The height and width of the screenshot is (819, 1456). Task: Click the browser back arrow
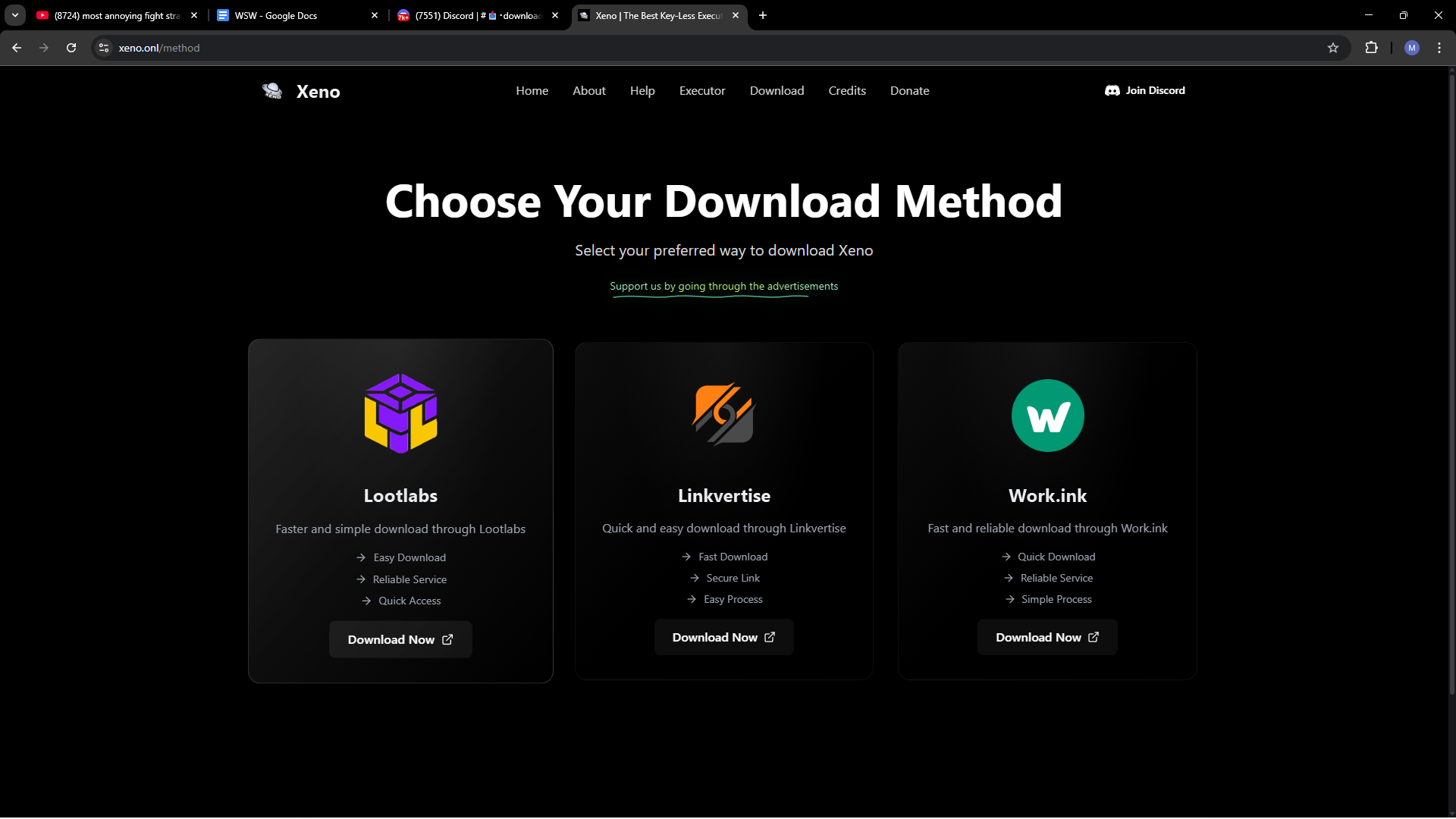point(17,48)
